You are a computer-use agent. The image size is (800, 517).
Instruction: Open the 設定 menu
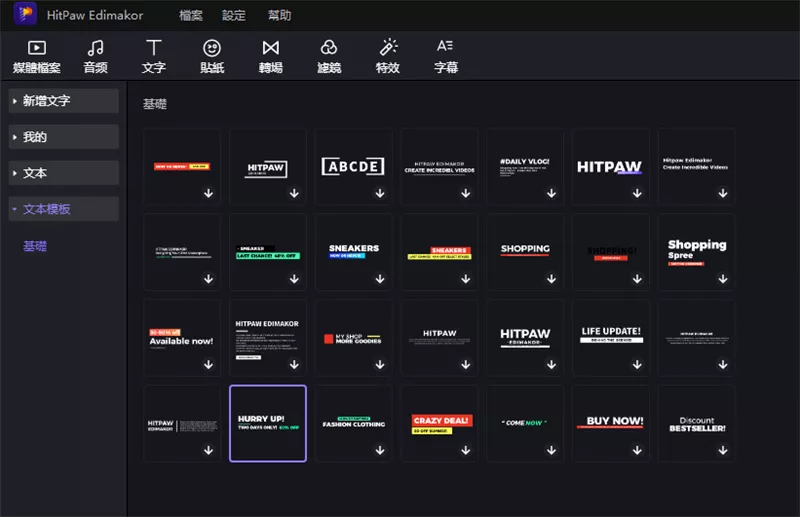pyautogui.click(x=234, y=15)
